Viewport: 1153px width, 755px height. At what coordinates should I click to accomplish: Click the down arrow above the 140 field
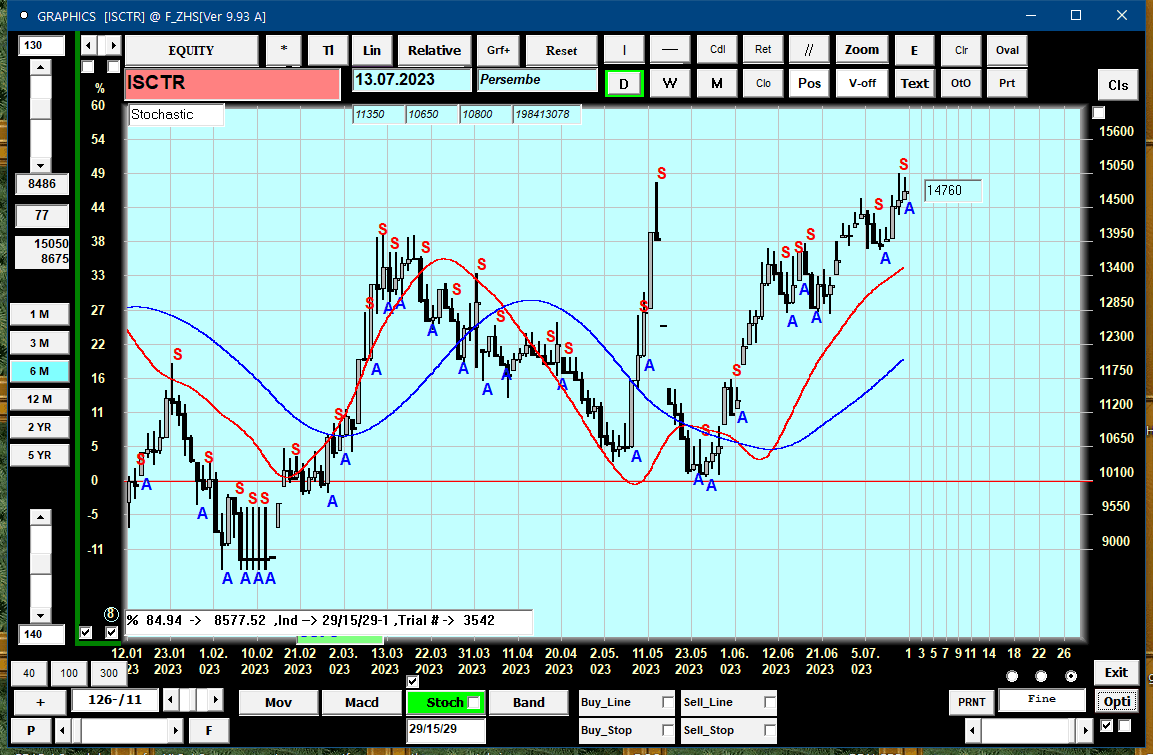pos(40,615)
